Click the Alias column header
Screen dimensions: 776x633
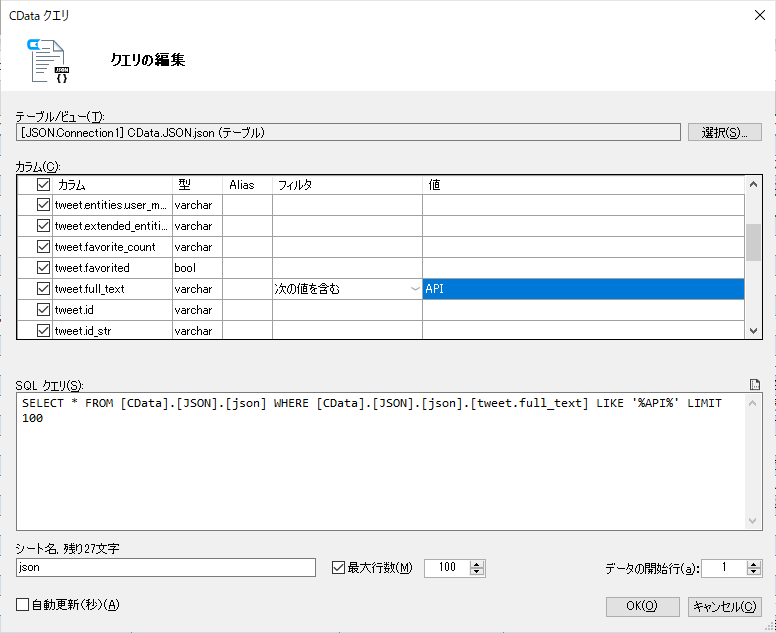(x=247, y=185)
